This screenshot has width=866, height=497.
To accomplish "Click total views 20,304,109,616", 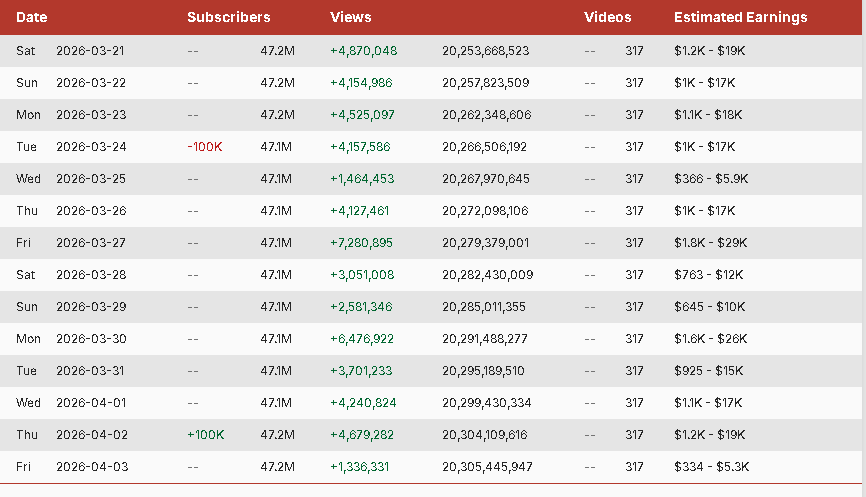I will tap(485, 435).
